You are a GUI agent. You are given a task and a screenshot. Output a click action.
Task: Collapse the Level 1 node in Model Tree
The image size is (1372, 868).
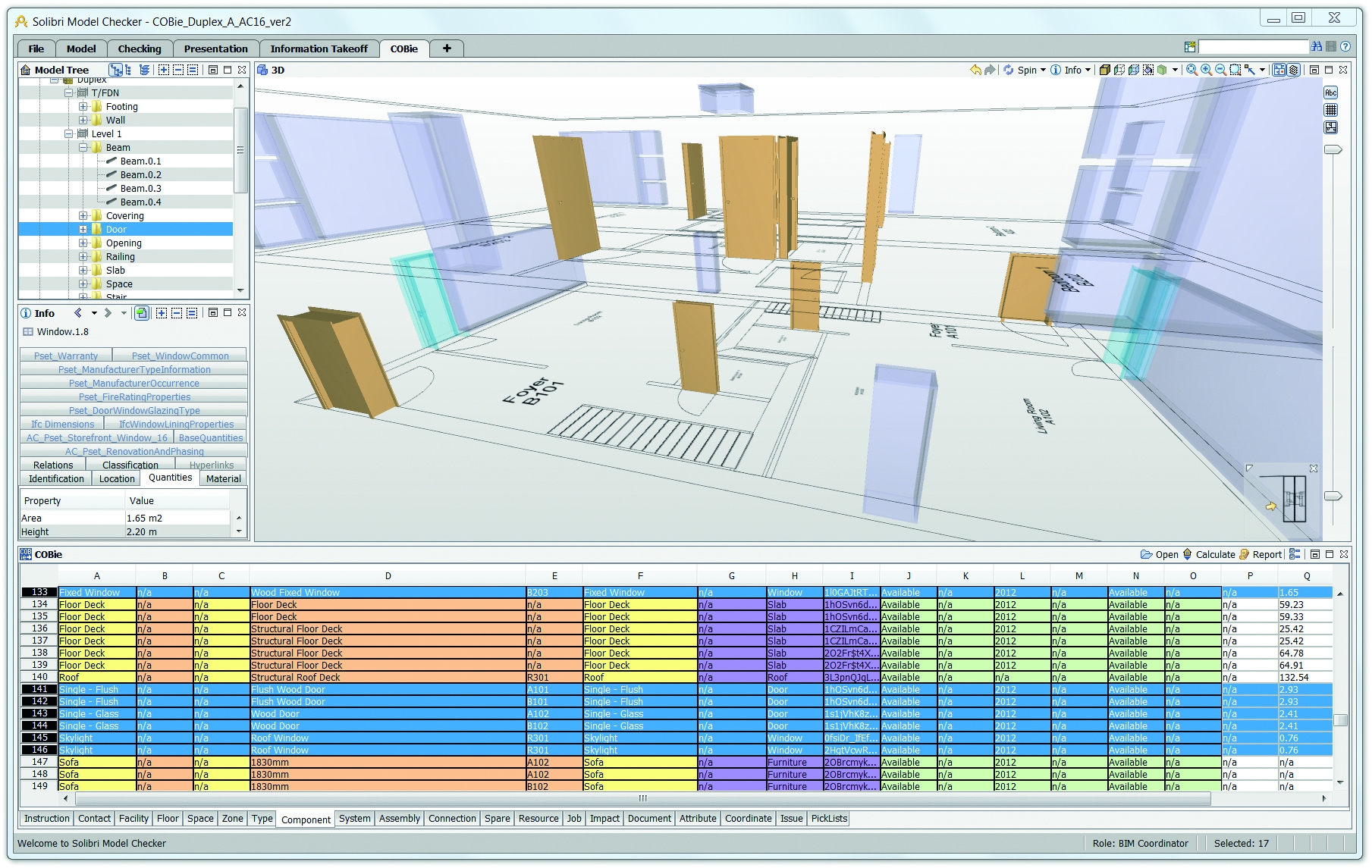coord(69,134)
